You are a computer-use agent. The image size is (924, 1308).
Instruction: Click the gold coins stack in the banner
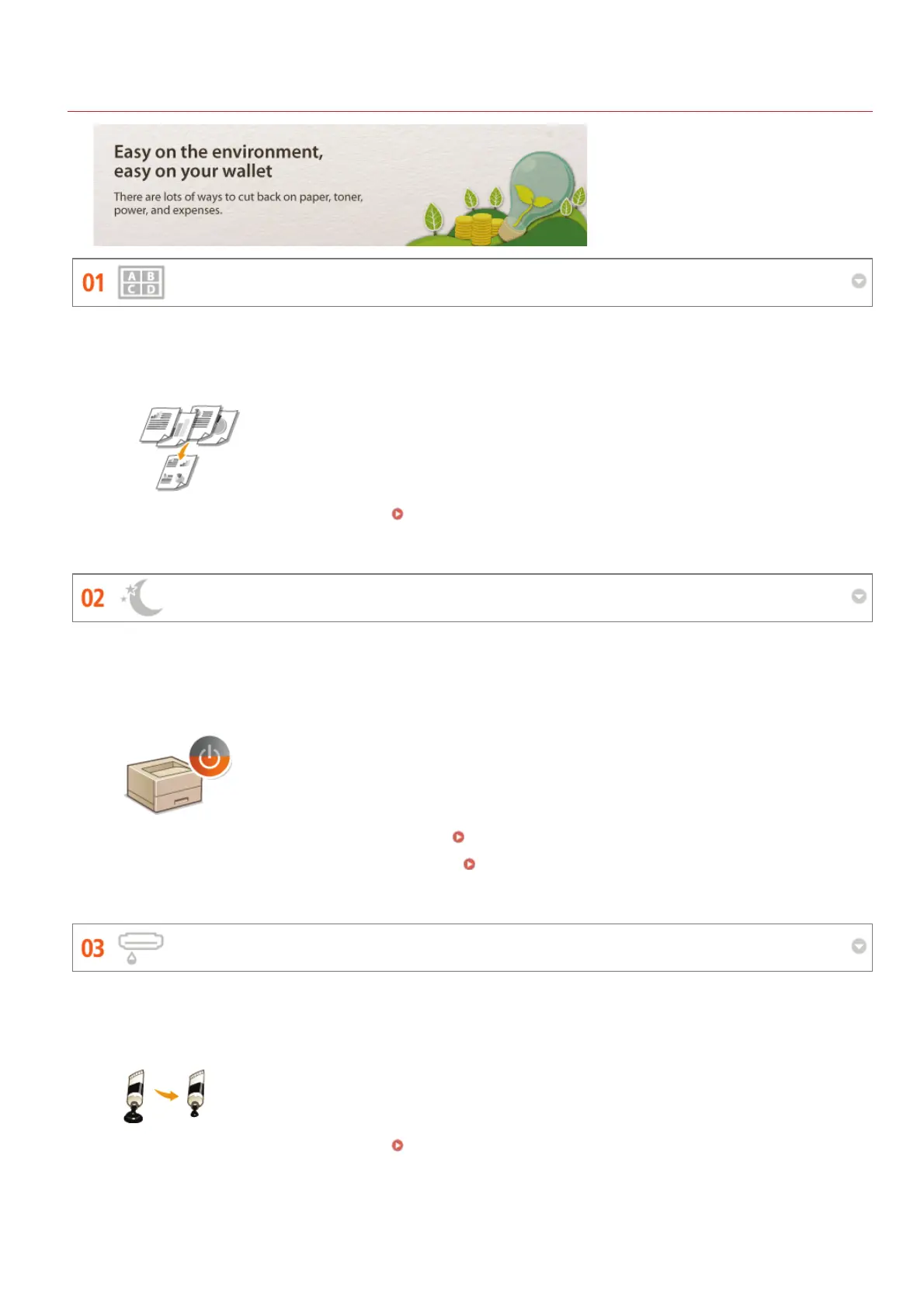[x=474, y=228]
